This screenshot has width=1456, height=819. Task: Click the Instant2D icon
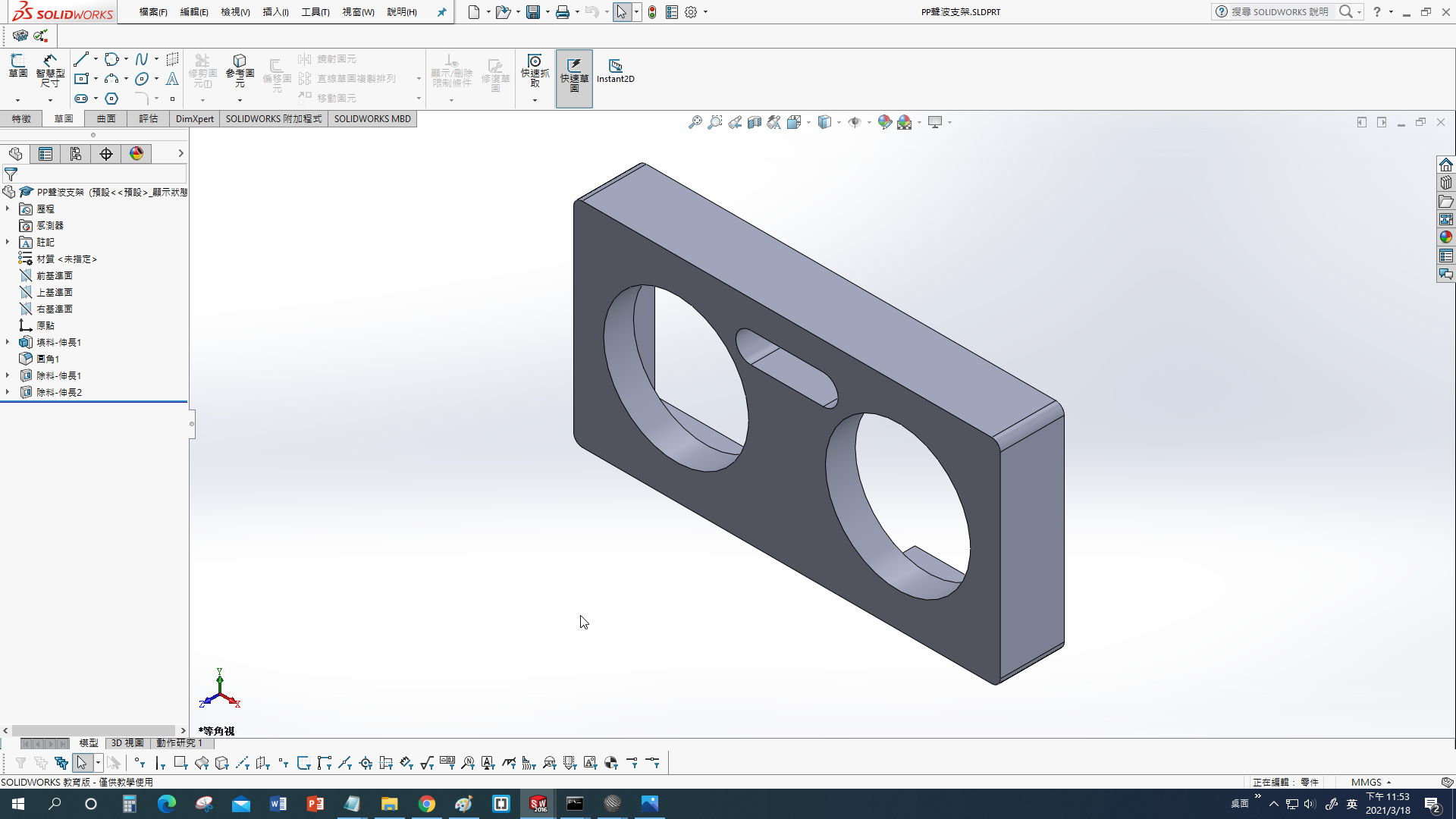pos(615,71)
